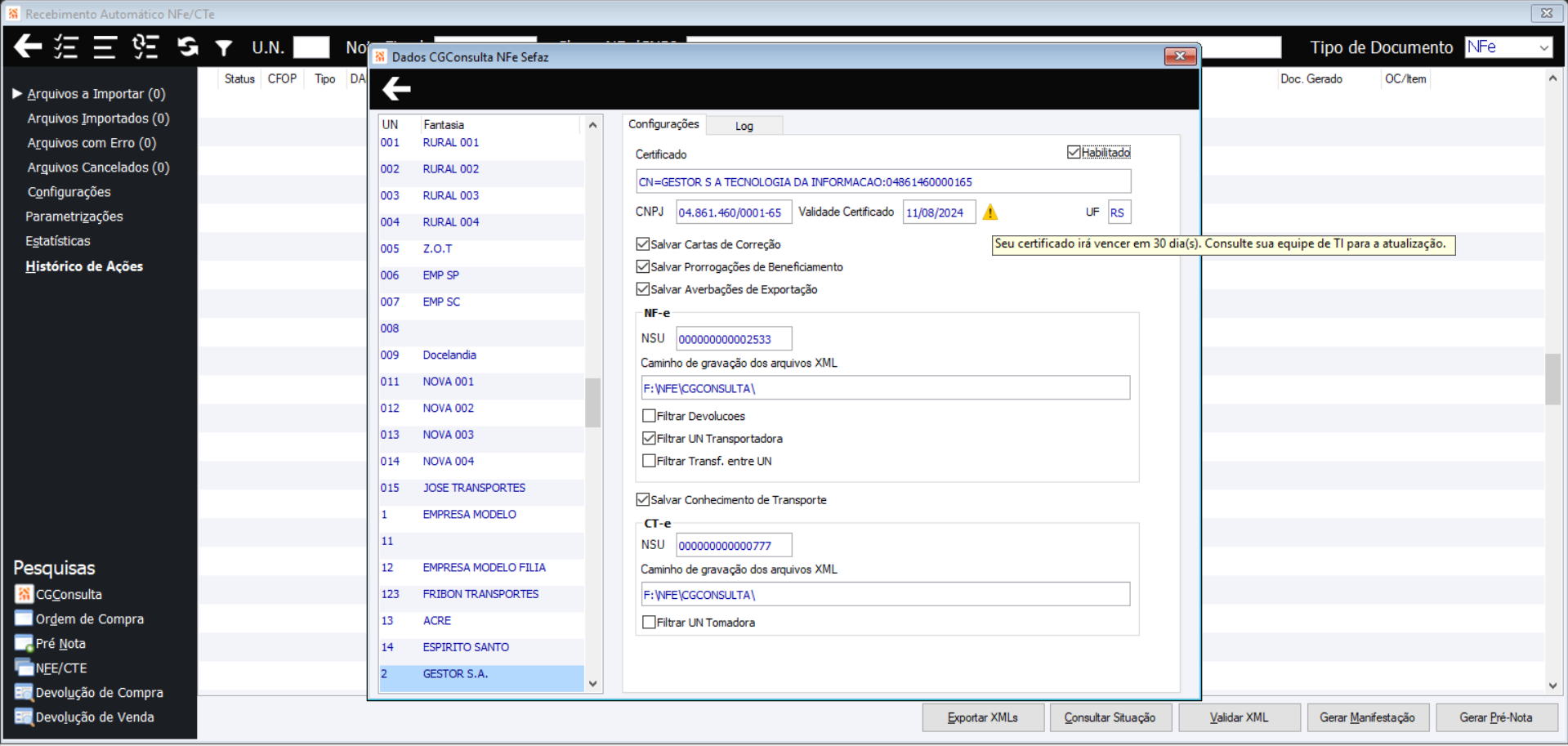Viewport: 1568px width, 746px height.
Task: Uncheck Salvar Cartas de Correção
Action: [642, 244]
